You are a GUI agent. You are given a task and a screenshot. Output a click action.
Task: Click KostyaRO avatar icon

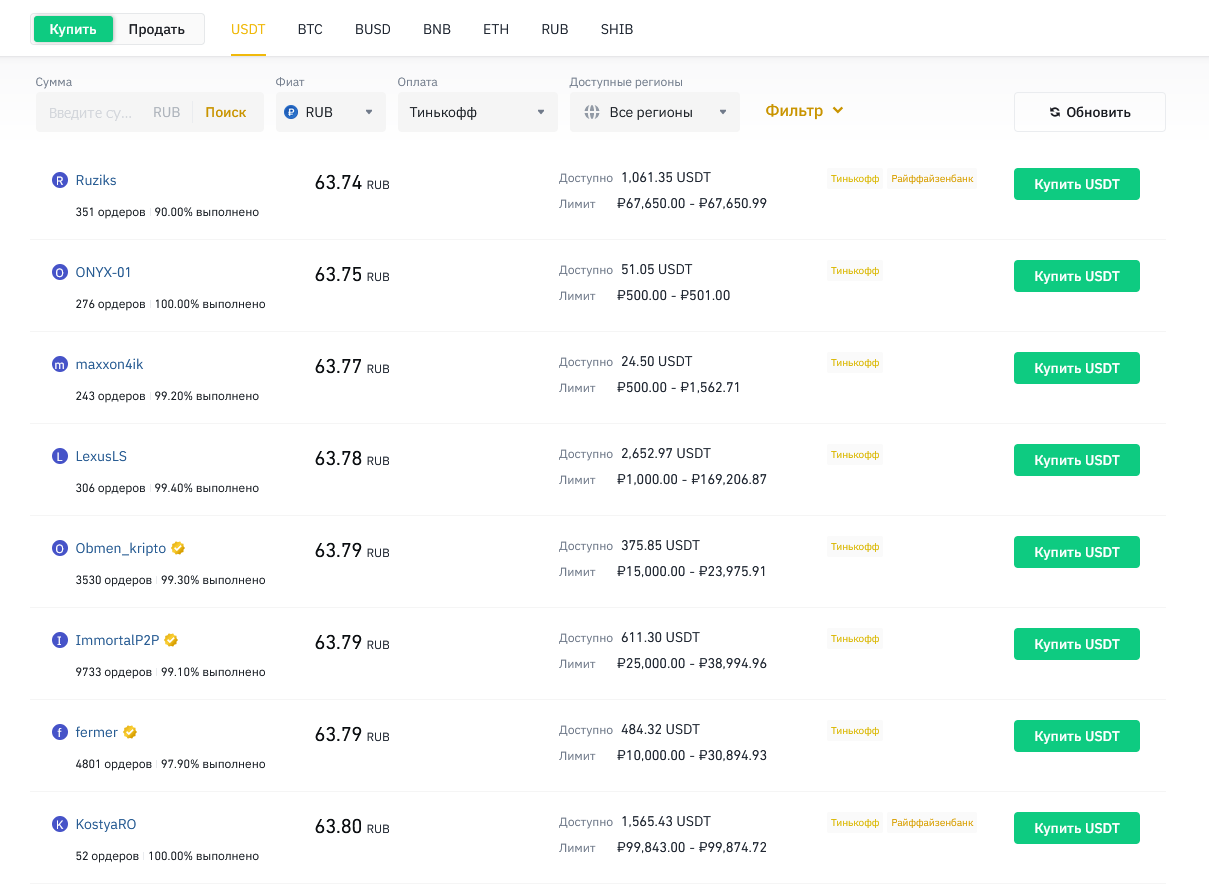coord(59,824)
